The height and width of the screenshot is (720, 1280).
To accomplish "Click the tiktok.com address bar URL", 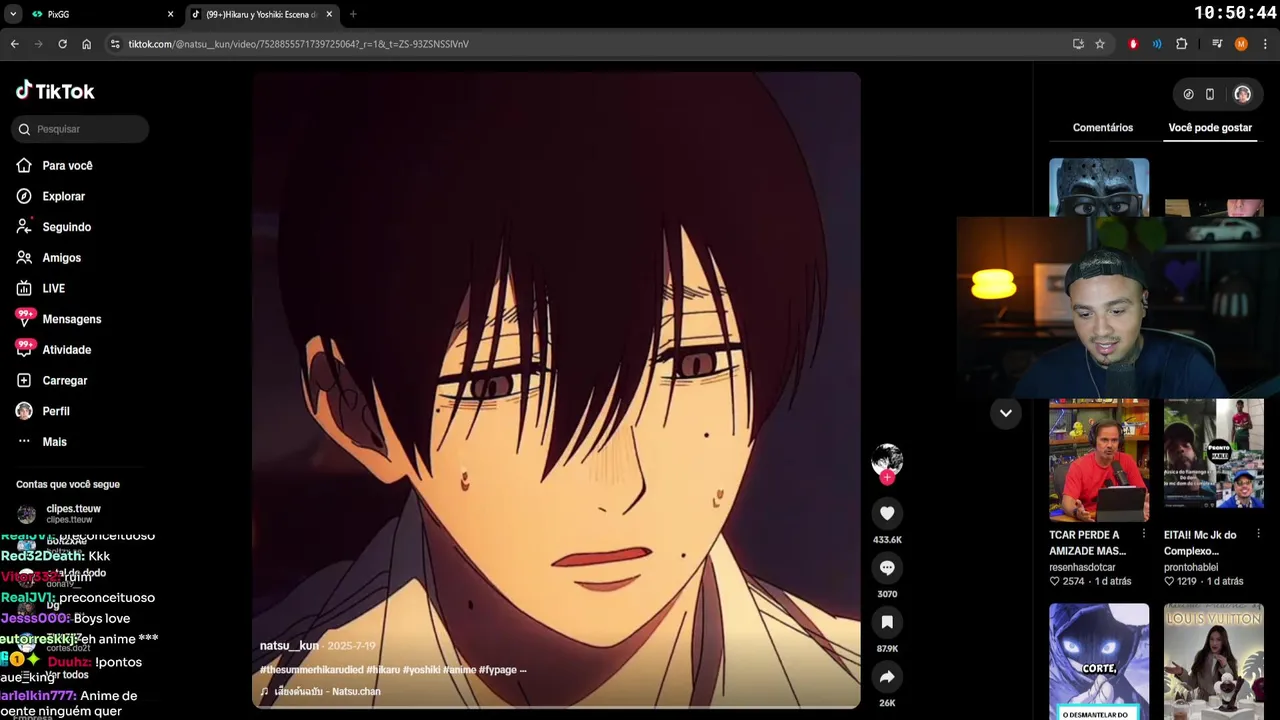I will [x=298, y=44].
